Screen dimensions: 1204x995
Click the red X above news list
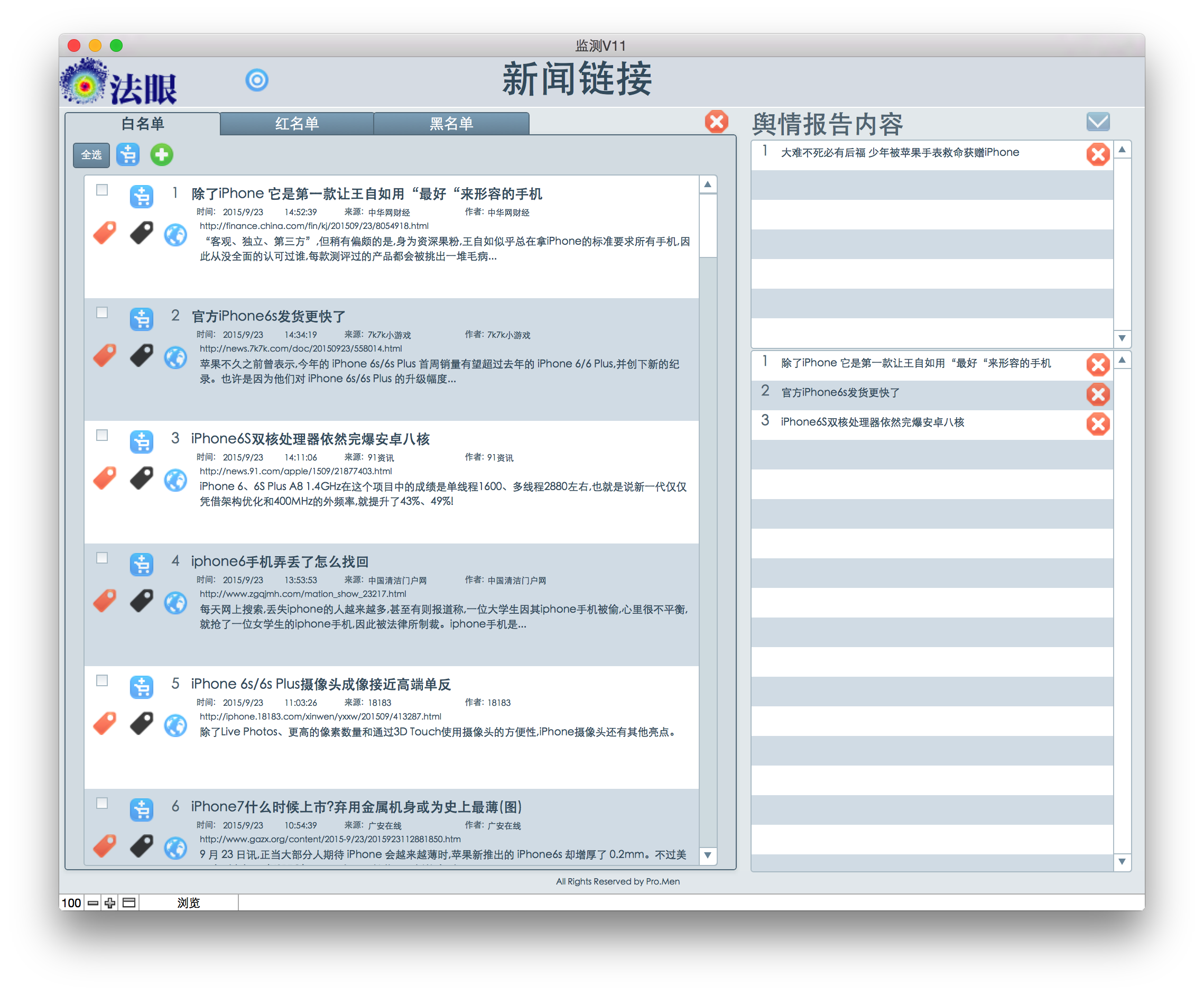[716, 122]
